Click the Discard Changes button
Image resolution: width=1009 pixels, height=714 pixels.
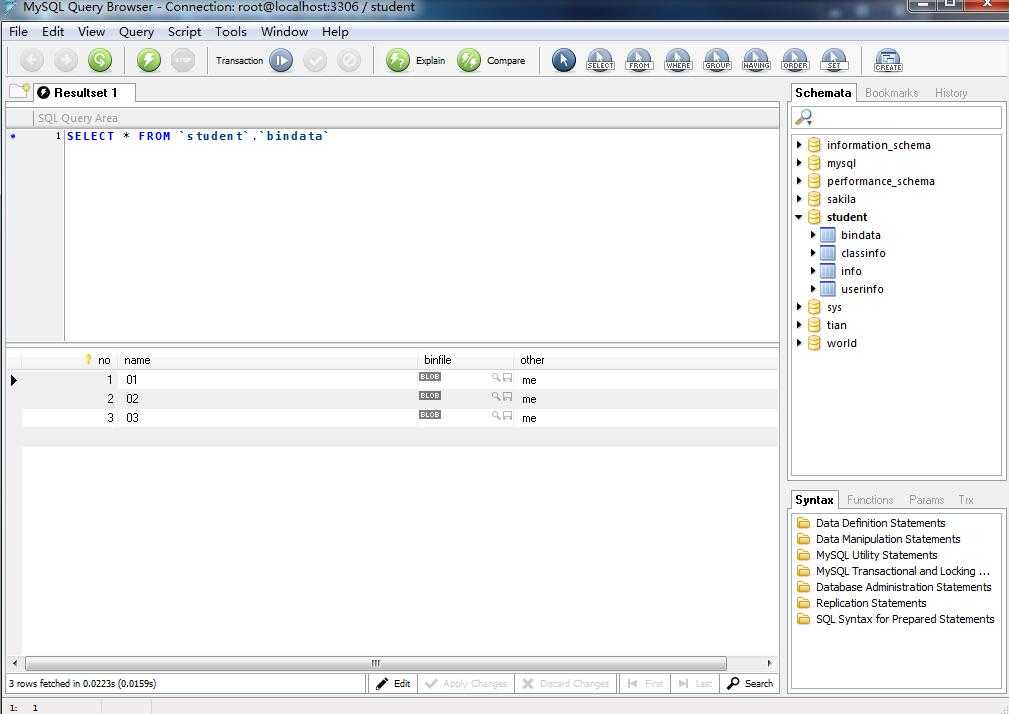pyautogui.click(x=566, y=683)
